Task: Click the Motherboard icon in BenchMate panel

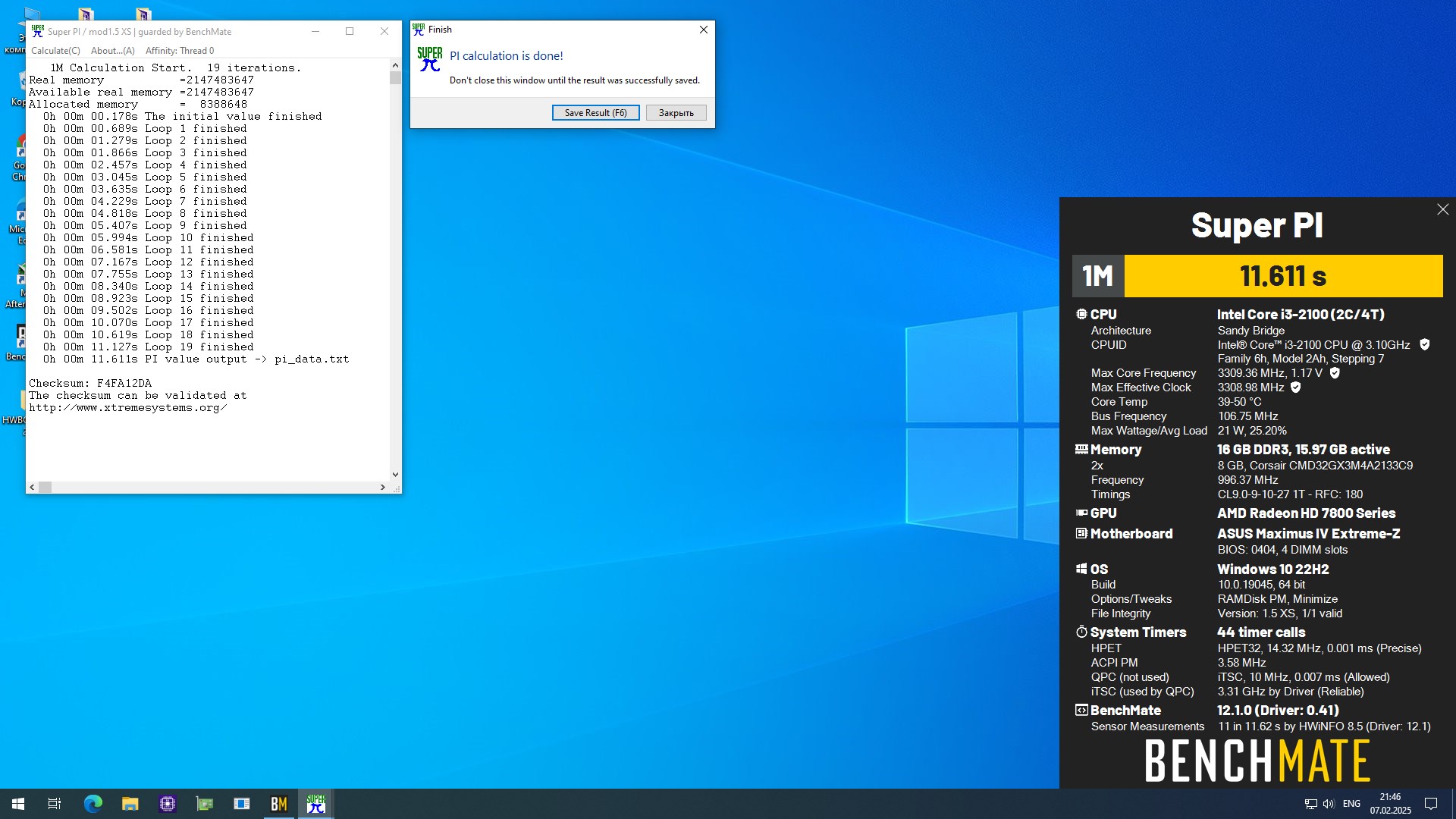Action: click(x=1081, y=533)
